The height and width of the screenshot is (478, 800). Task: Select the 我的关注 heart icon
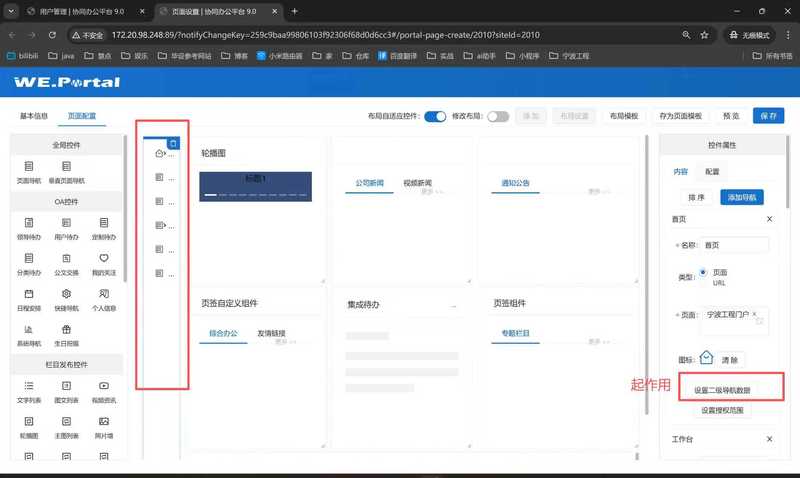point(104,259)
